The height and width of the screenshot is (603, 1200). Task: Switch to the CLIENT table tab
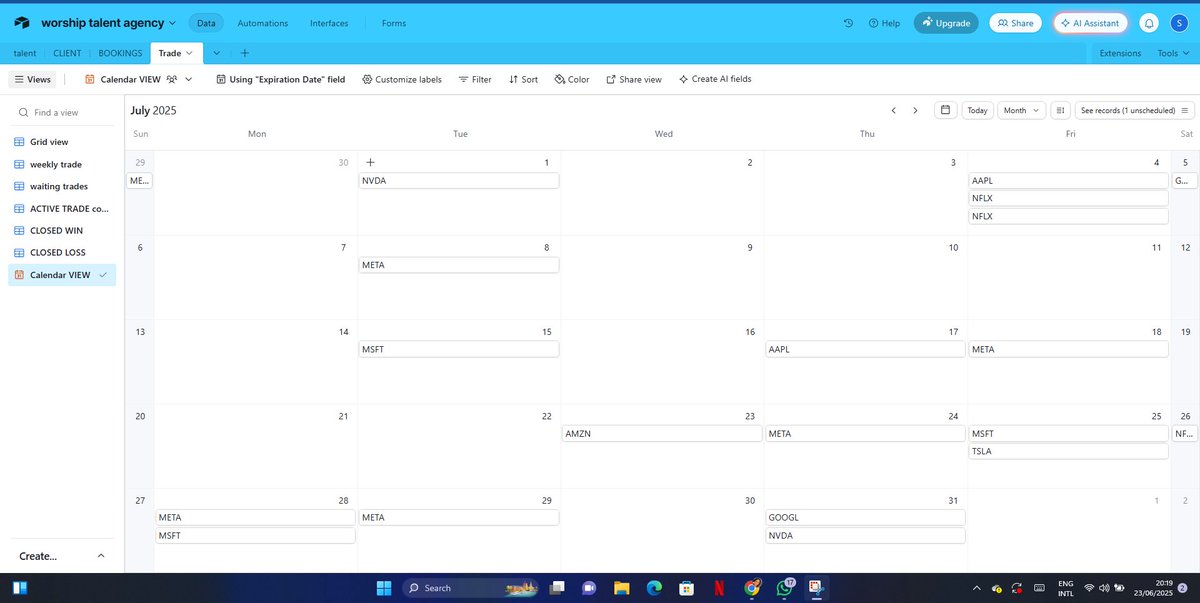pos(67,53)
